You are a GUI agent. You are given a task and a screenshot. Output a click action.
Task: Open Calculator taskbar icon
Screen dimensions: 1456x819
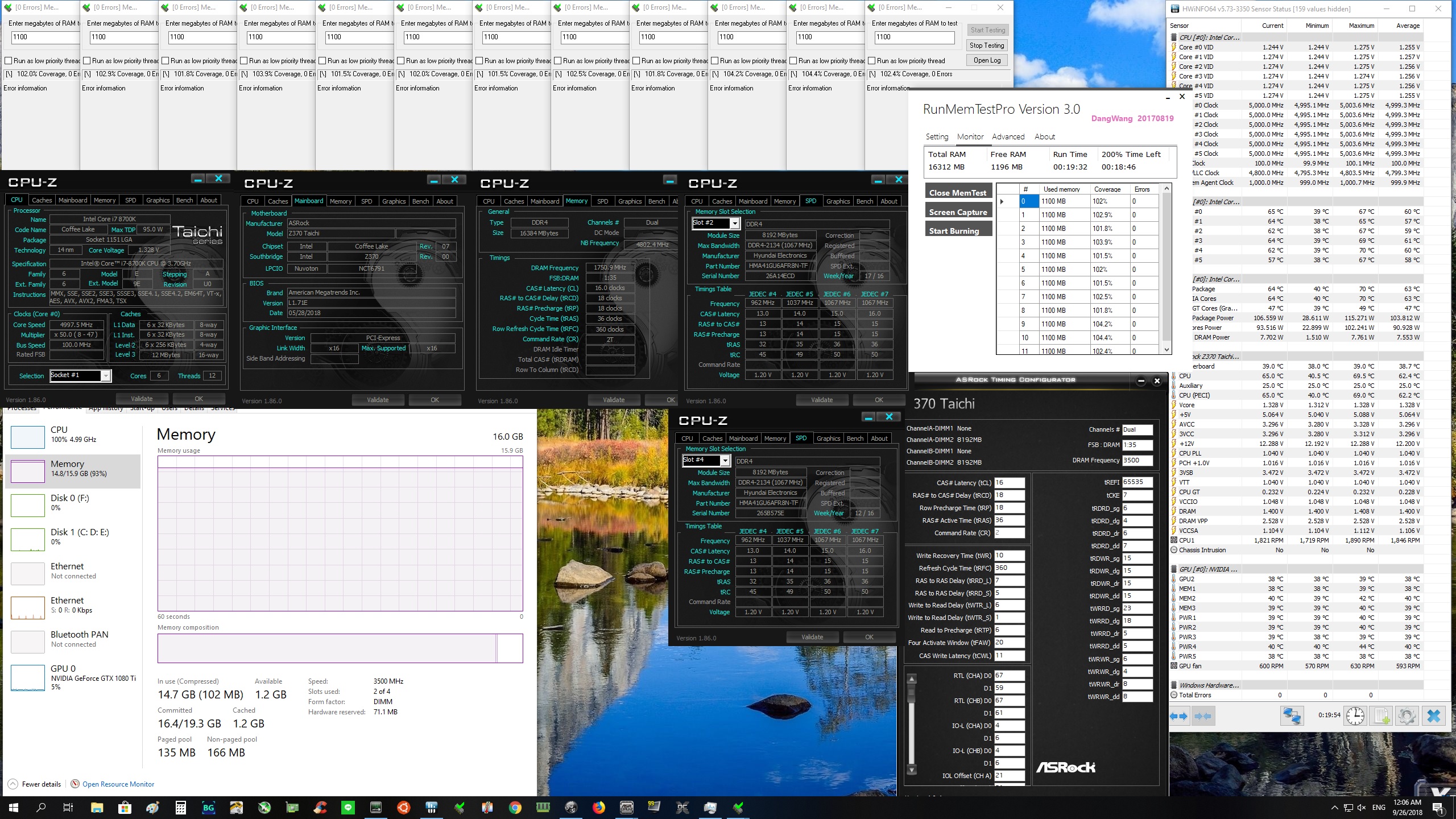(180, 808)
